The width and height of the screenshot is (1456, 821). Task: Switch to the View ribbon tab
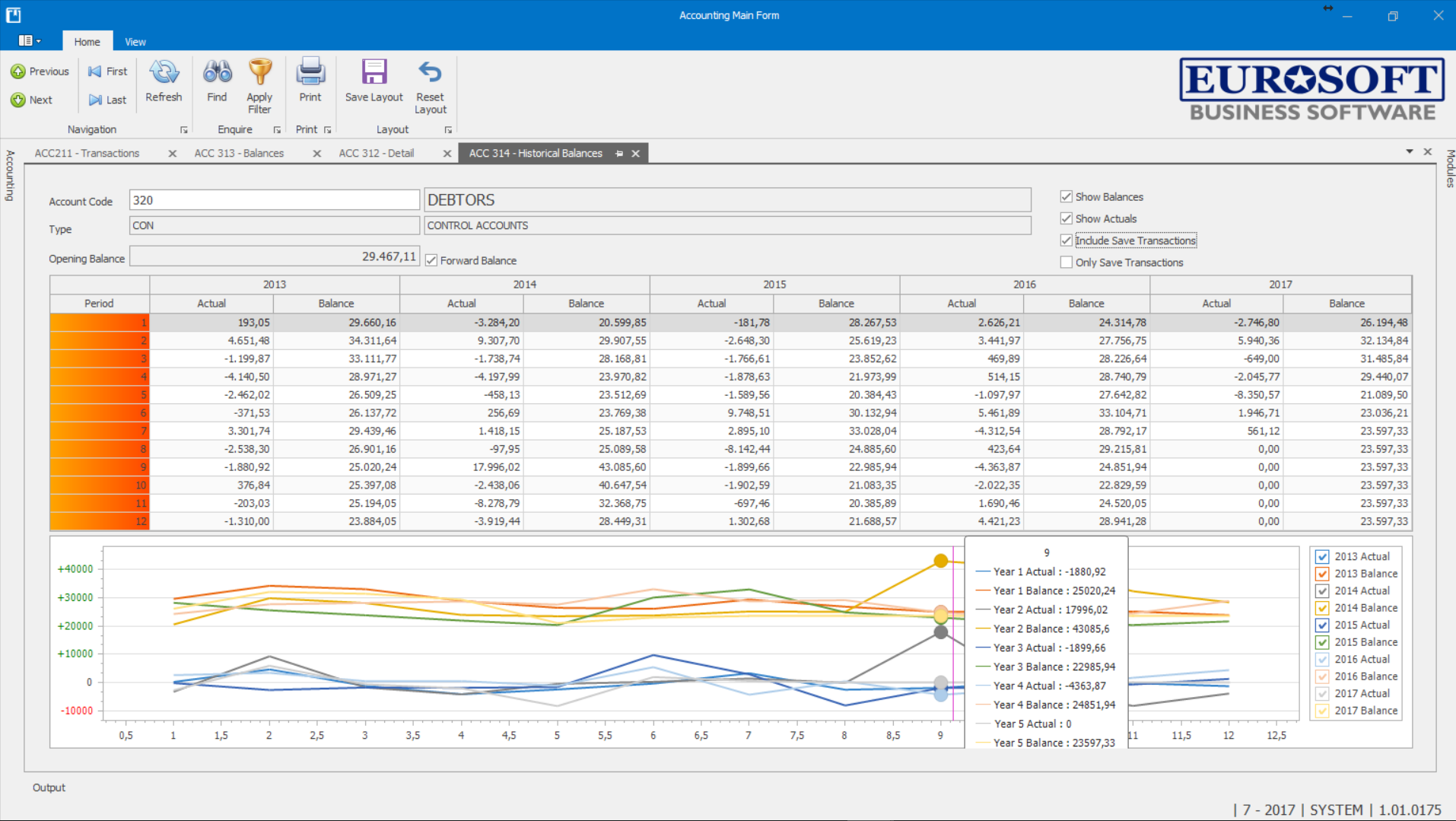[135, 42]
